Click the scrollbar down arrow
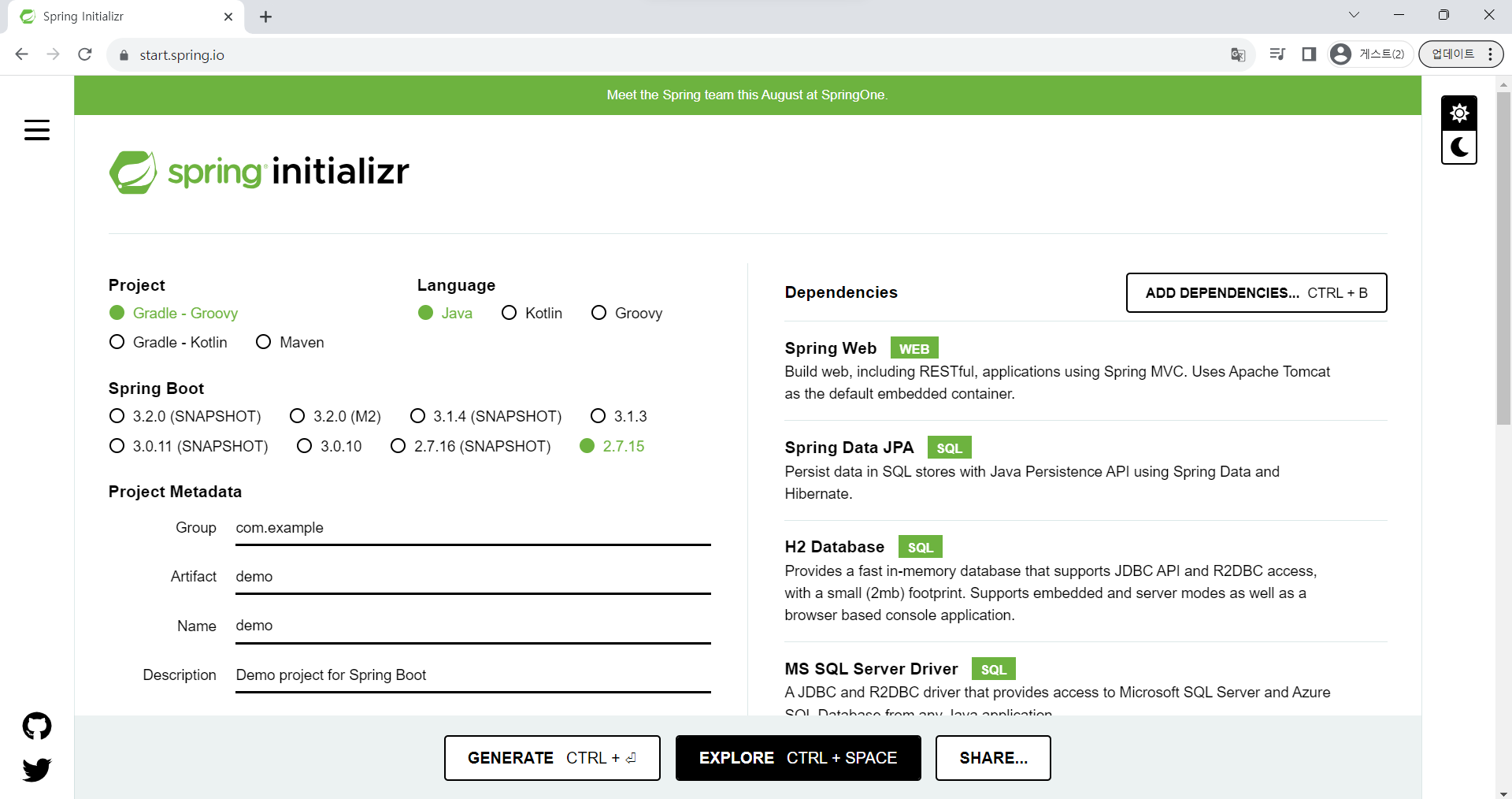Viewport: 1512px width, 799px height. click(x=1503, y=793)
